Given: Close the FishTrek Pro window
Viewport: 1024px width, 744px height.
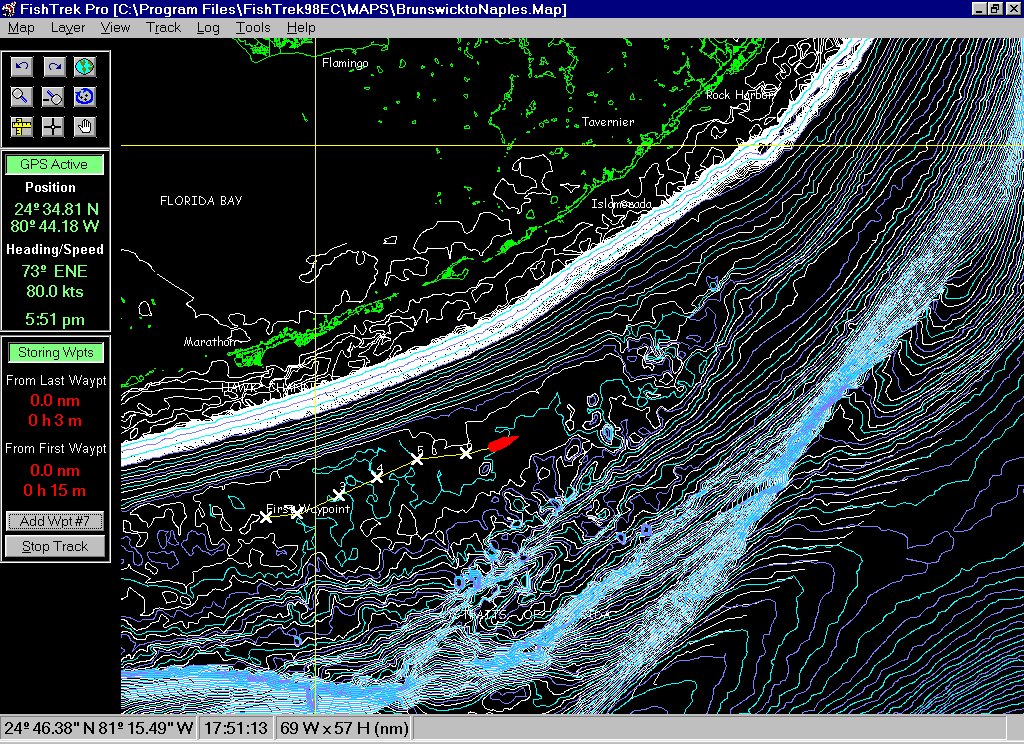Looking at the screenshot, I should (1012, 8).
